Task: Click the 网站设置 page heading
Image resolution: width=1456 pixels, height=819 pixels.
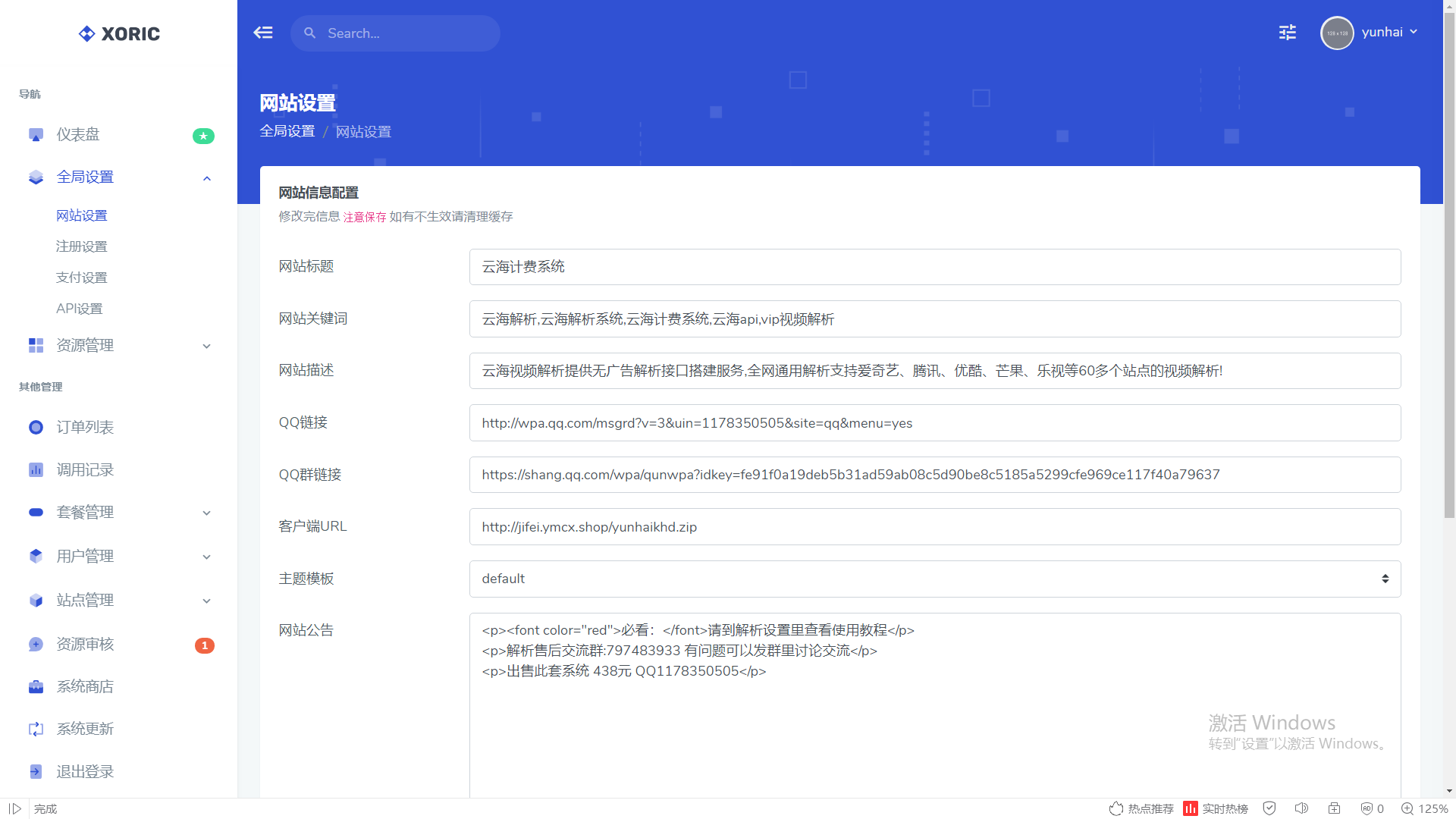Action: click(297, 102)
